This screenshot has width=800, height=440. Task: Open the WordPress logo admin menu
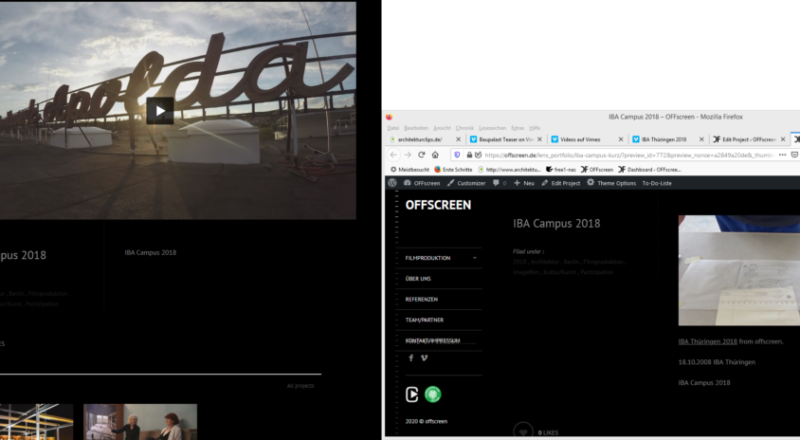[x=392, y=183]
